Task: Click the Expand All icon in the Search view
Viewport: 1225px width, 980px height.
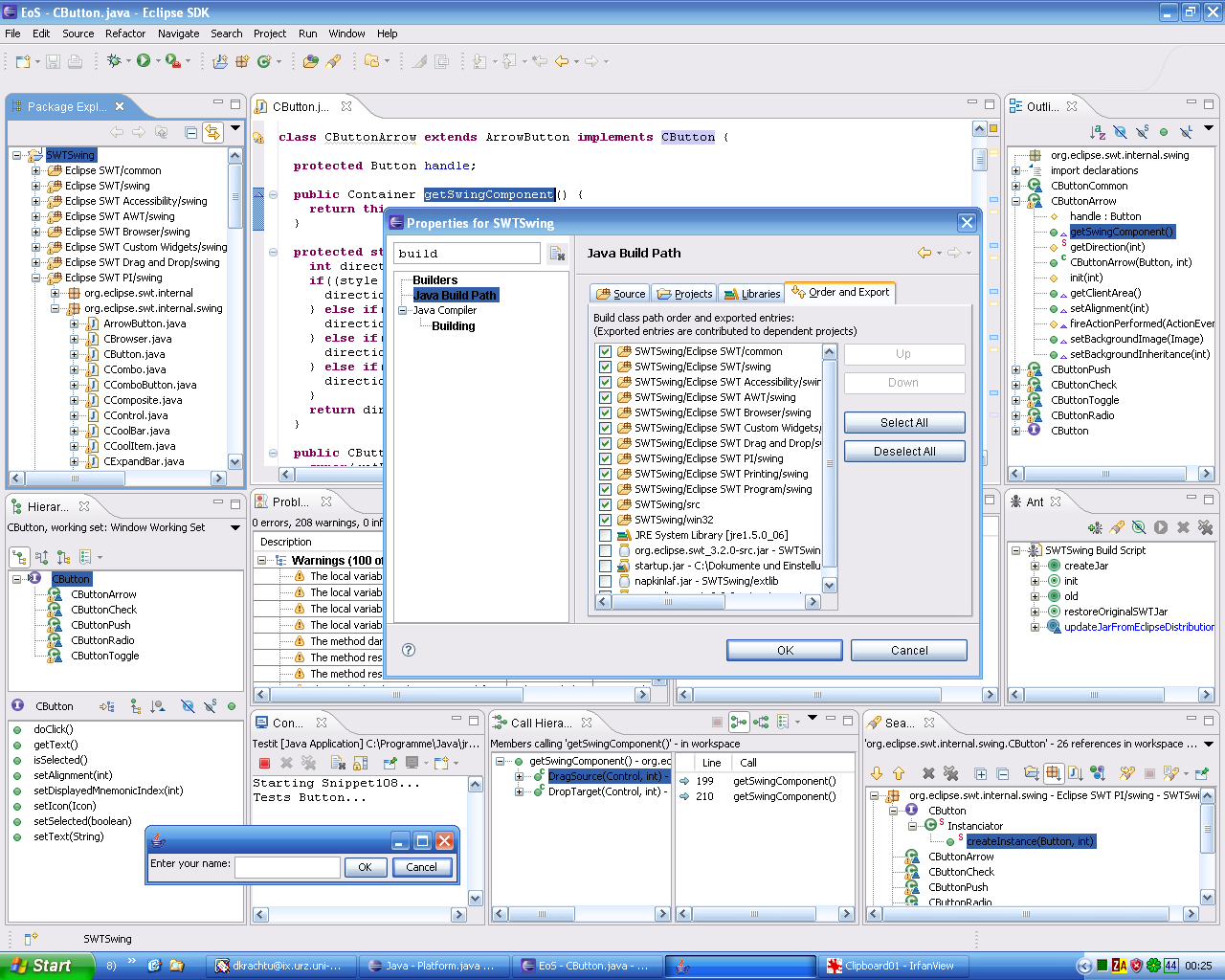Action: coord(980,773)
